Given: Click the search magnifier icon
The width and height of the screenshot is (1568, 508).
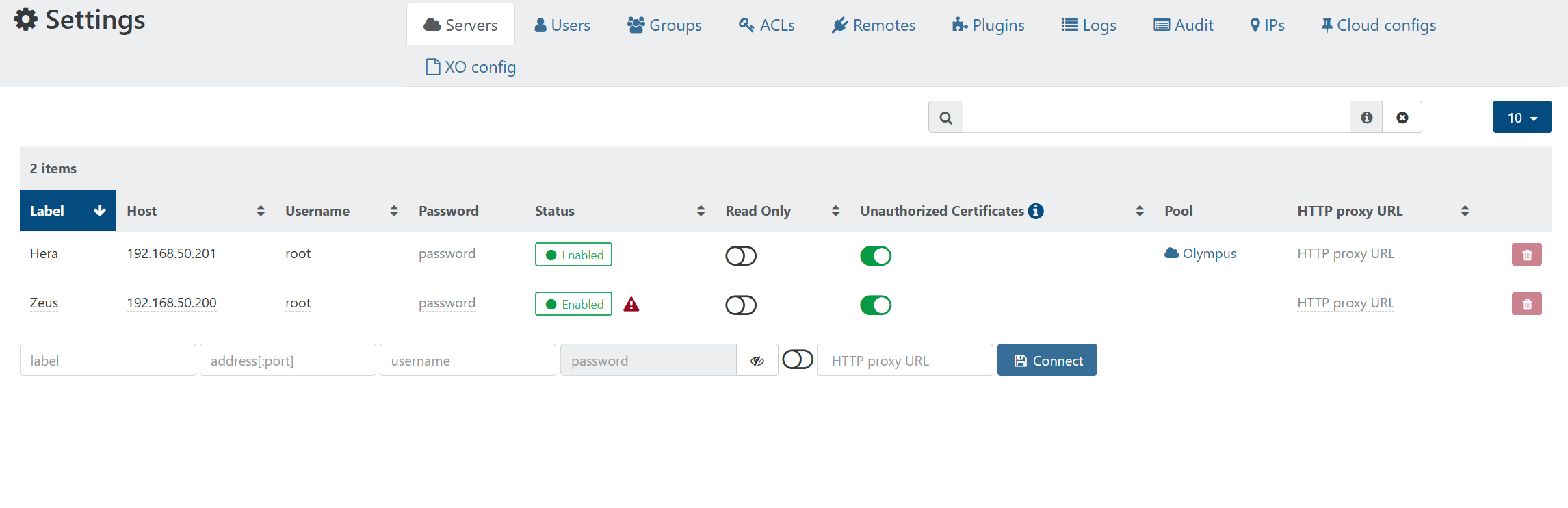Looking at the screenshot, I should [945, 117].
